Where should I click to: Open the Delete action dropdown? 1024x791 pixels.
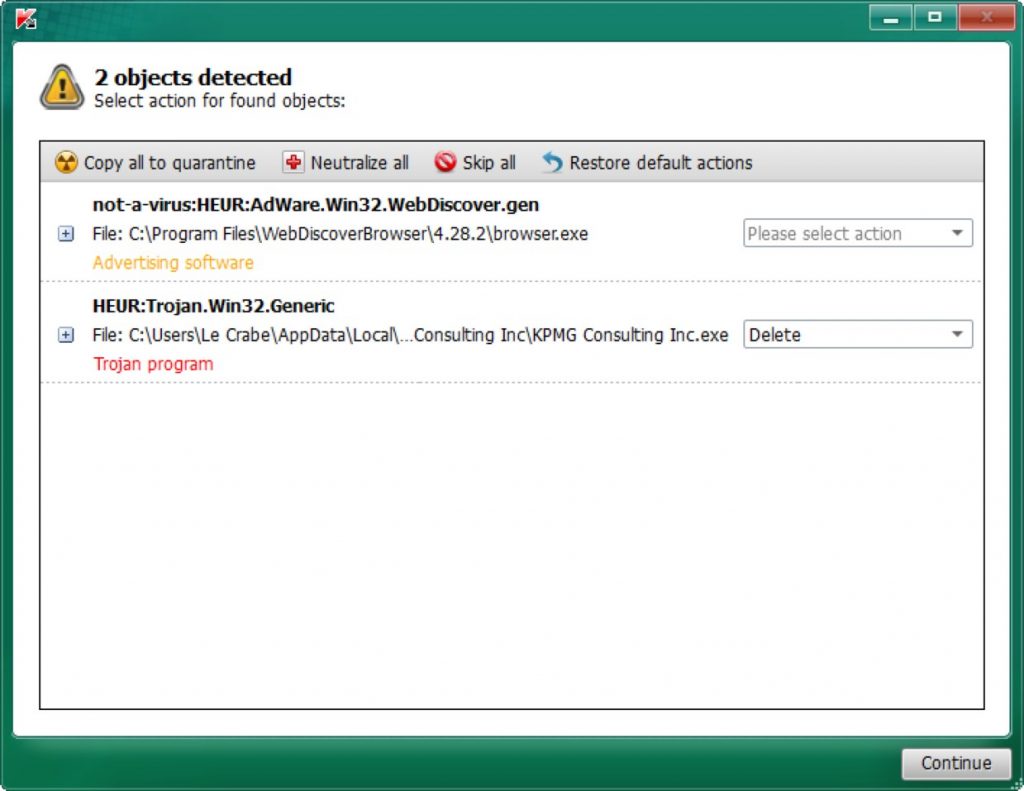pyautogui.click(x=857, y=334)
